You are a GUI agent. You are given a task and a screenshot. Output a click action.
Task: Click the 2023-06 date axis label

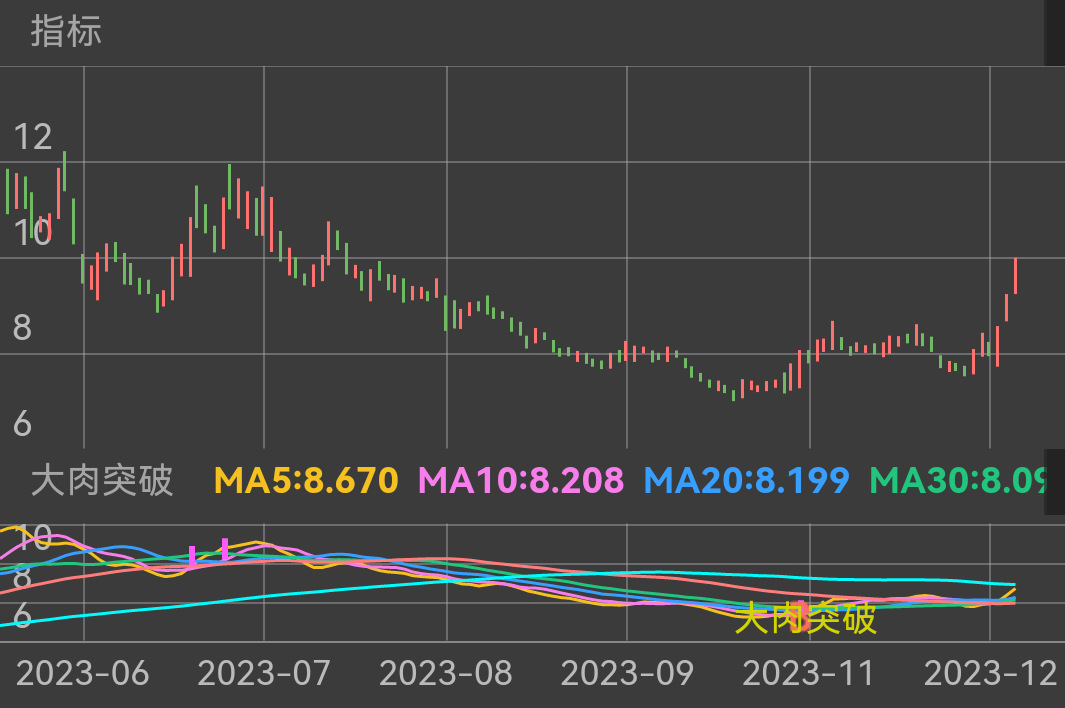point(83,673)
